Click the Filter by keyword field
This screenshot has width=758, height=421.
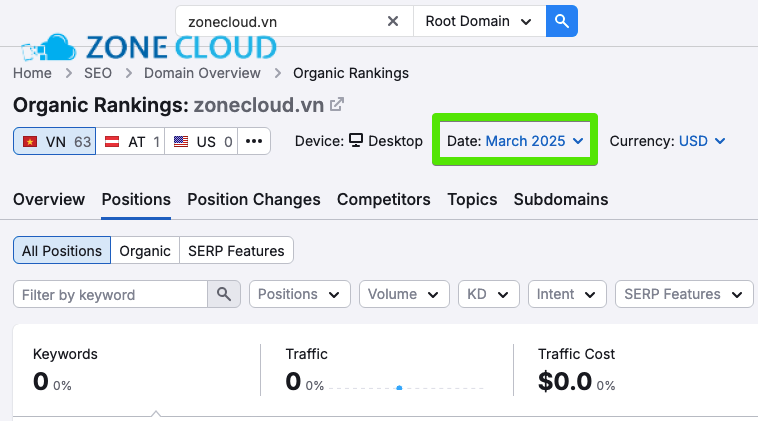pos(110,294)
